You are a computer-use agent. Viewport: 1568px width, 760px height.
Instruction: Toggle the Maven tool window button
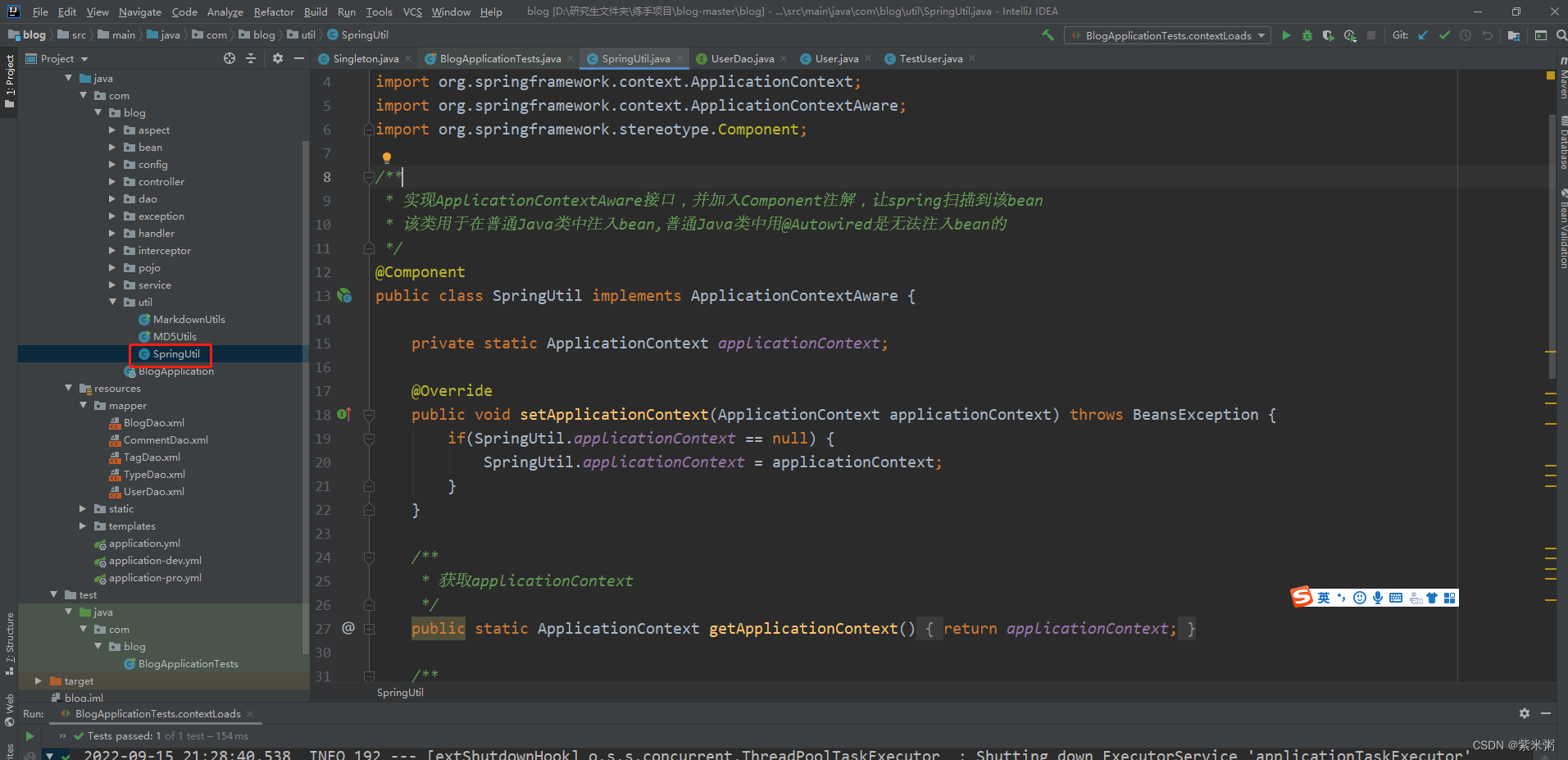[x=1563, y=80]
